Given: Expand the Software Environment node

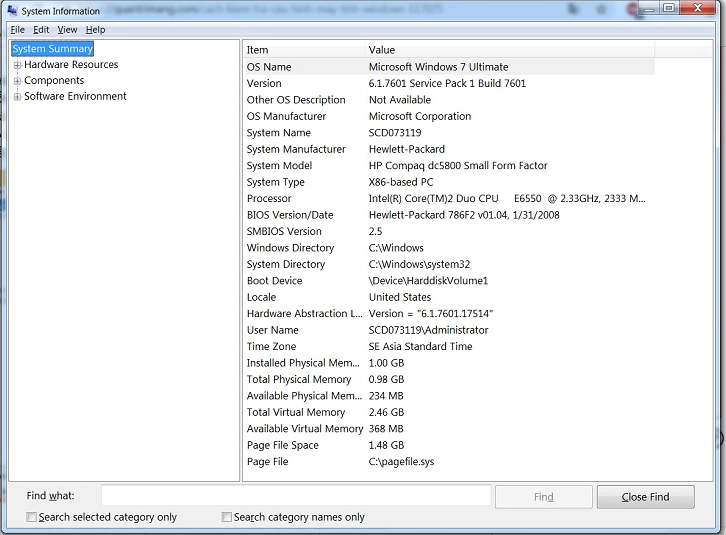Looking at the screenshot, I should pos(18,97).
